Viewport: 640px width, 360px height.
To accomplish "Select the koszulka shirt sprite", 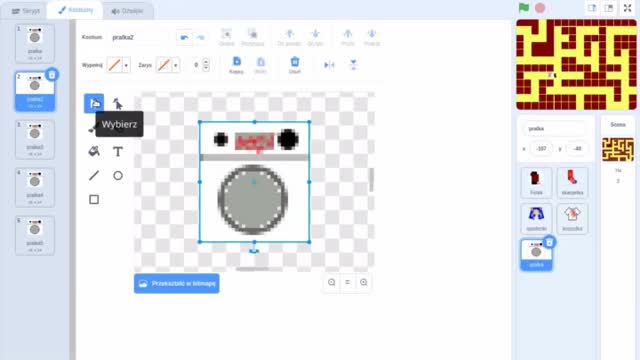I will click(572, 219).
